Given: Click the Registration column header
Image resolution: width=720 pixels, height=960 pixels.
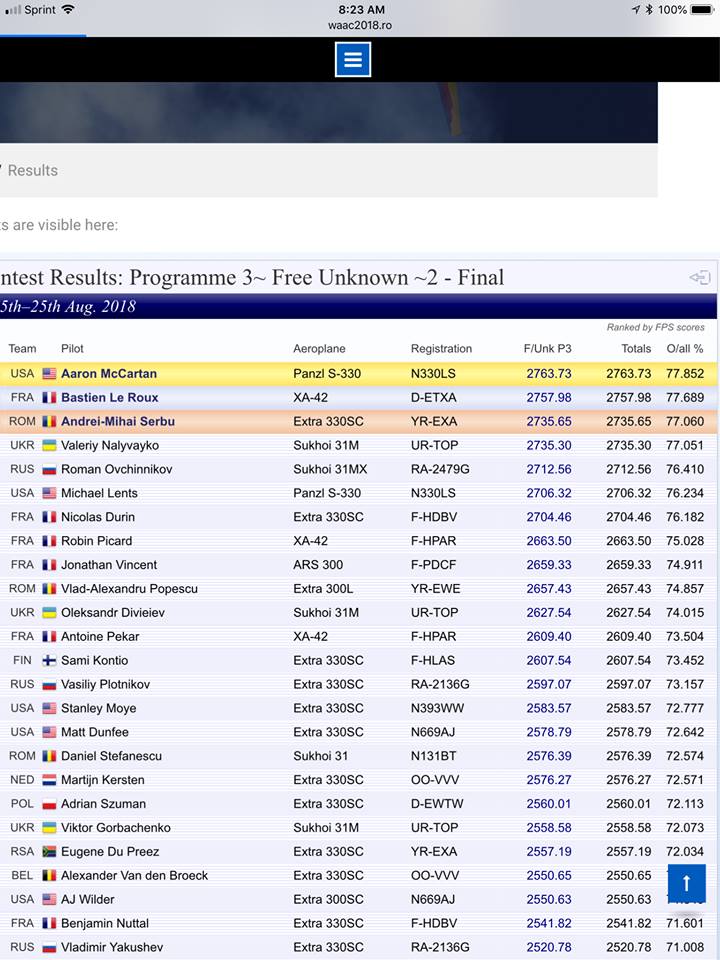Looking at the screenshot, I should pos(441,348).
